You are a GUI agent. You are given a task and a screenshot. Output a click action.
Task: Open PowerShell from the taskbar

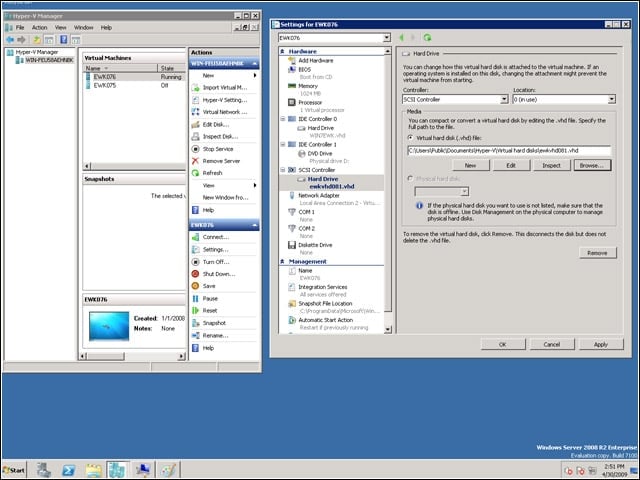point(68,470)
